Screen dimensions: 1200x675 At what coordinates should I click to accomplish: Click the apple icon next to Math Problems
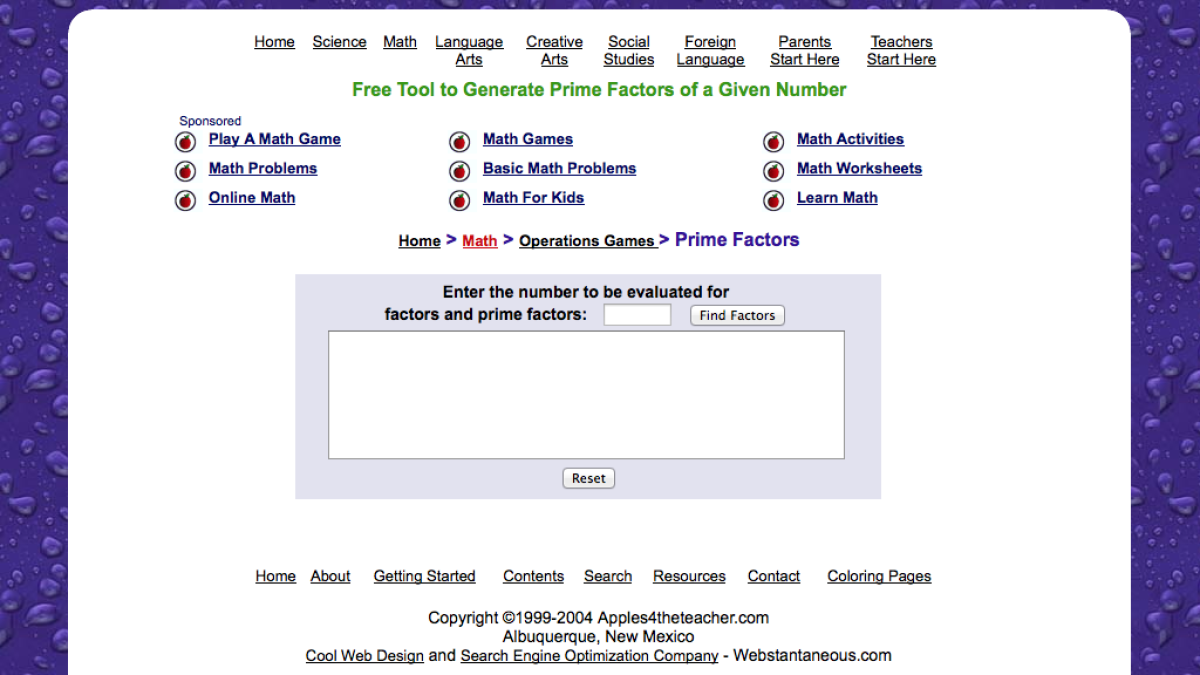(x=185, y=170)
